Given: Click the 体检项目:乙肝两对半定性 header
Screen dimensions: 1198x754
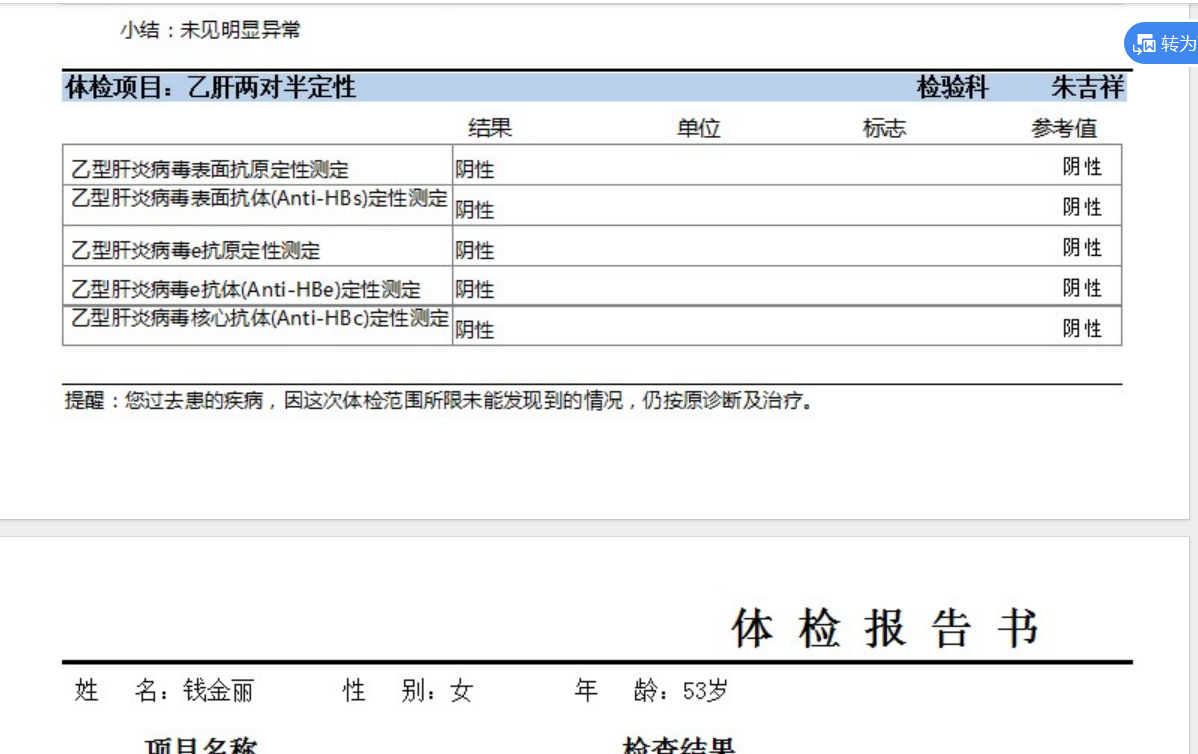Looking at the screenshot, I should tap(210, 87).
